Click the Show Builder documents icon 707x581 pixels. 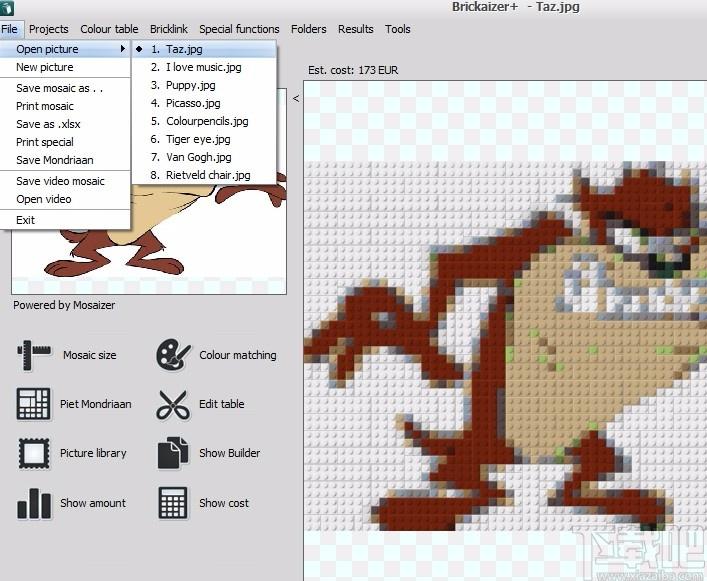173,453
